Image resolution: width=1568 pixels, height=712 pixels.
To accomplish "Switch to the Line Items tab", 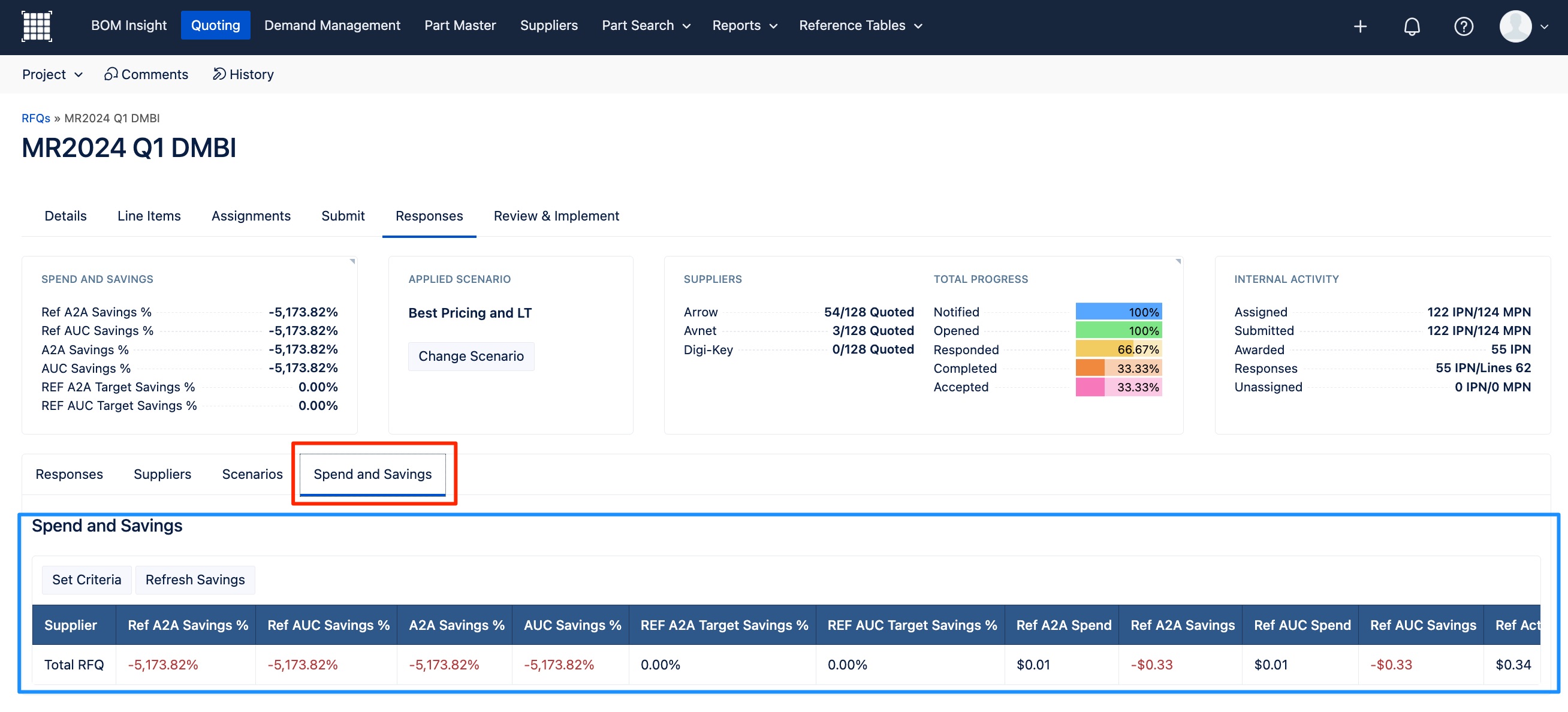I will [149, 216].
